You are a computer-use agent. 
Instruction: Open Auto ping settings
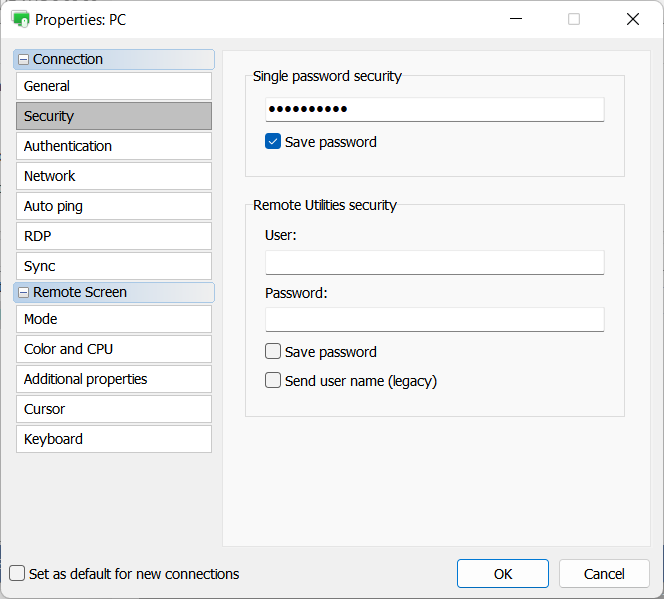[x=113, y=206]
